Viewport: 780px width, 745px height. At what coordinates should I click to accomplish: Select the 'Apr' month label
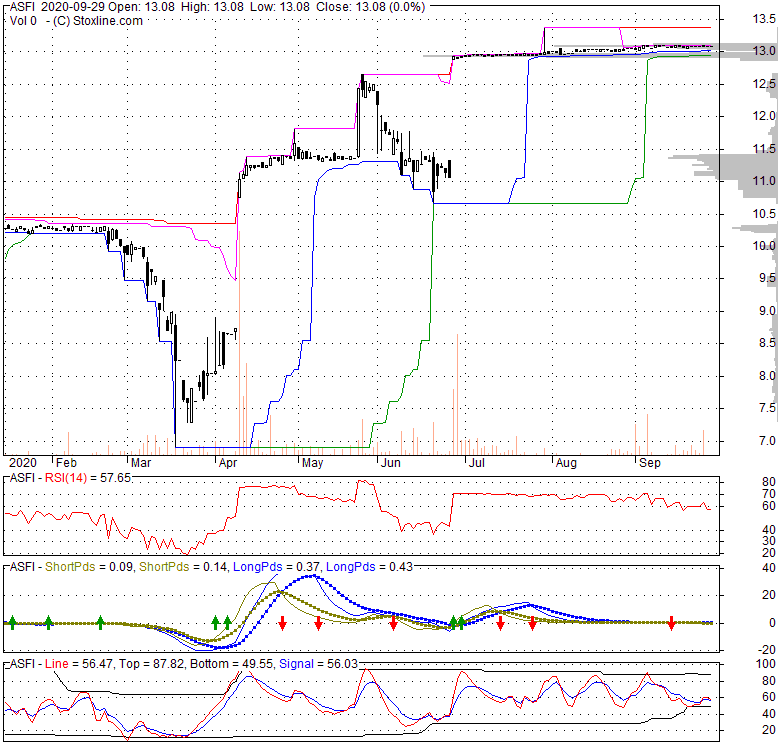pyautogui.click(x=228, y=463)
